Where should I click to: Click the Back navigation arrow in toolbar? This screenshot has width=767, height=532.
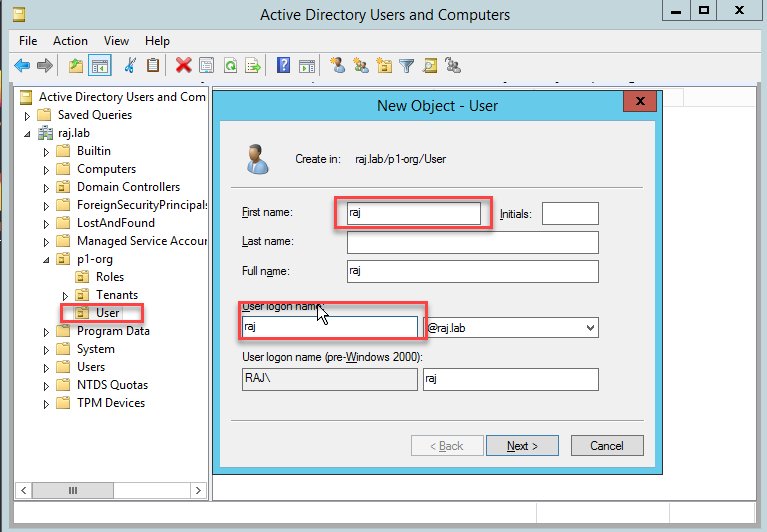click(x=22, y=65)
